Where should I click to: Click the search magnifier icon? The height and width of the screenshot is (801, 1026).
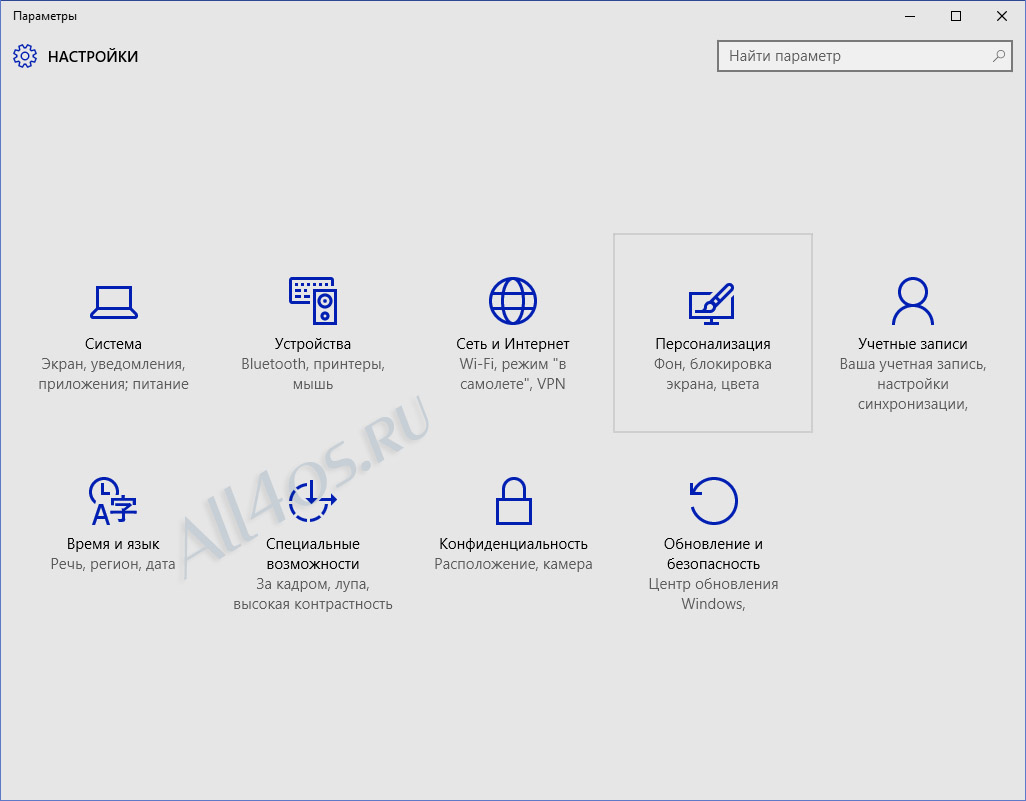(999, 56)
